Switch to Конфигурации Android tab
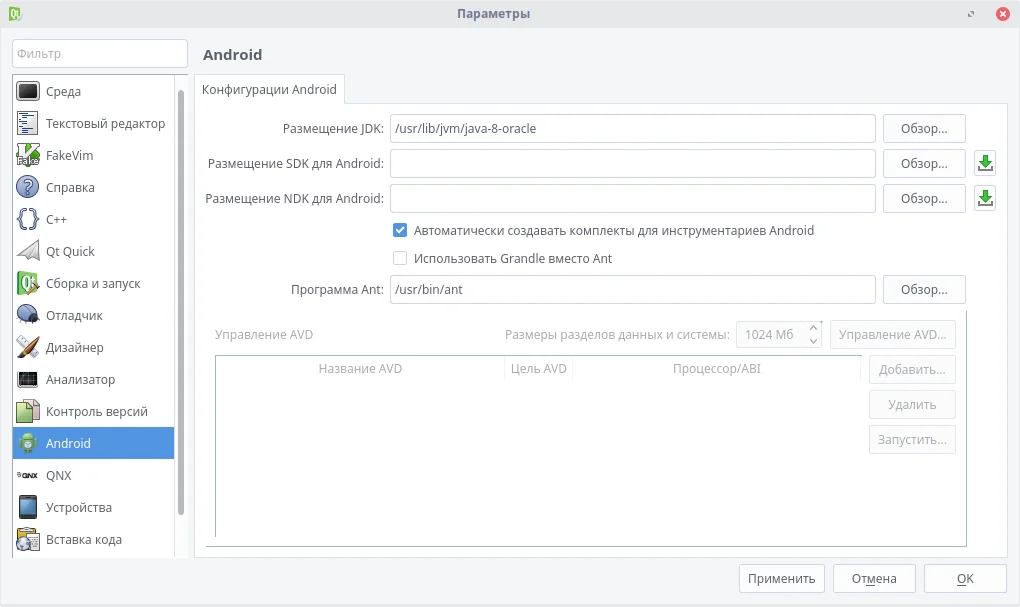The image size is (1020, 607). click(x=269, y=89)
